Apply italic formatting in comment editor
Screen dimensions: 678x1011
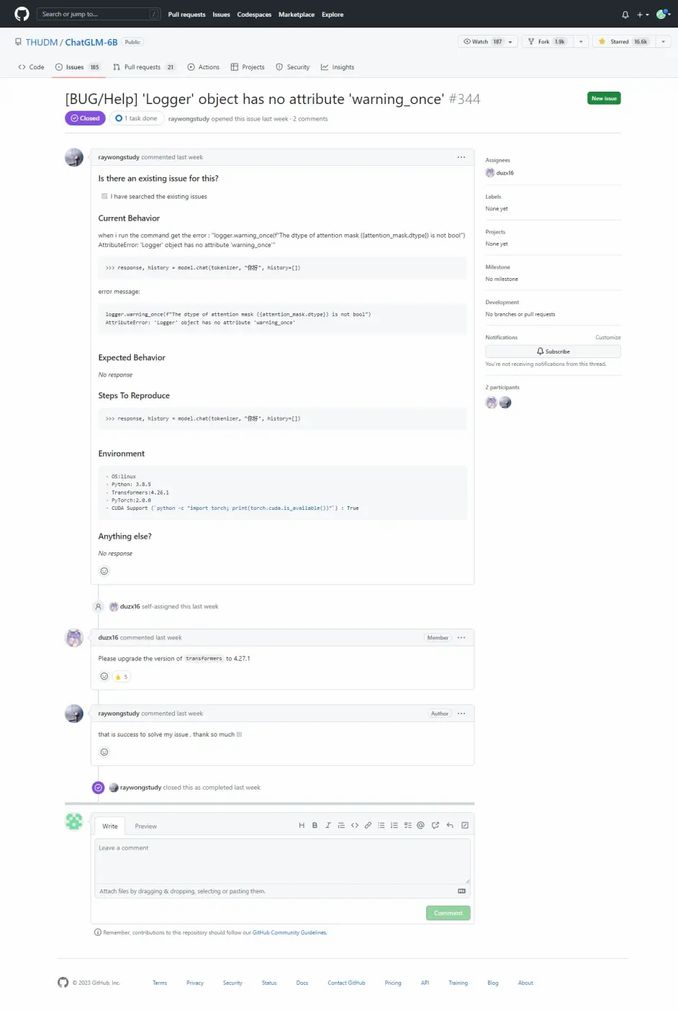coord(327,825)
